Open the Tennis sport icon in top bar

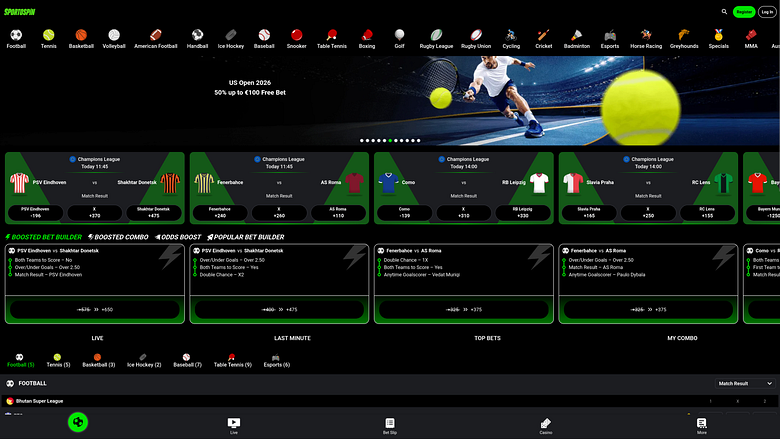48,39
